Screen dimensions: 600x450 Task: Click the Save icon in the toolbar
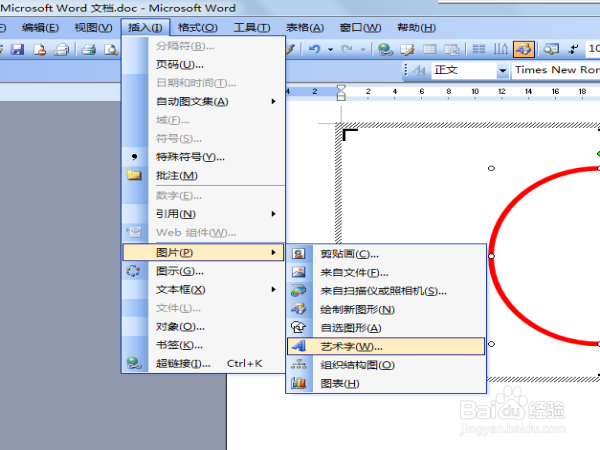pos(17,49)
